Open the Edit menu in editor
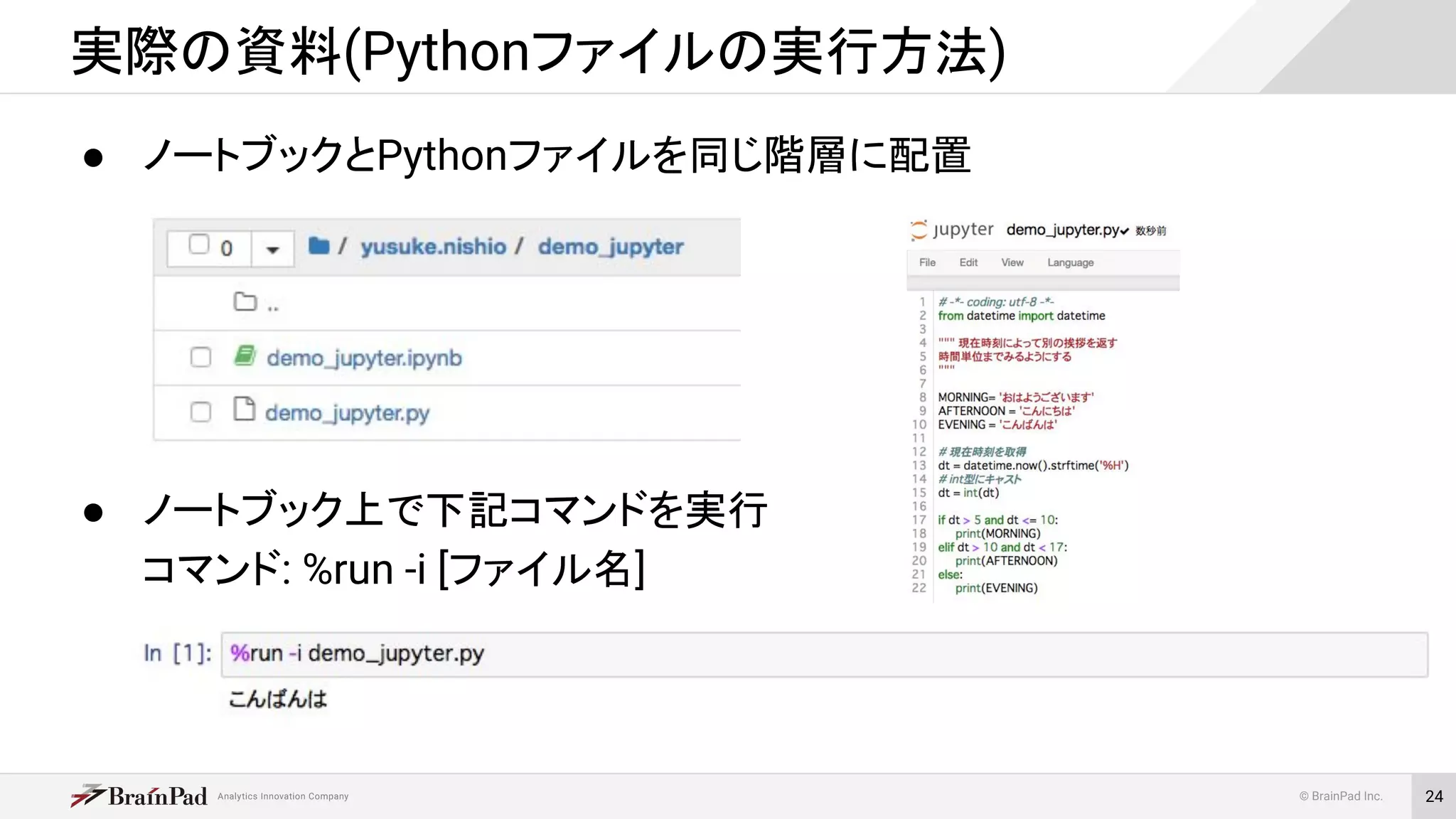This screenshot has width=1456, height=819. (968, 262)
